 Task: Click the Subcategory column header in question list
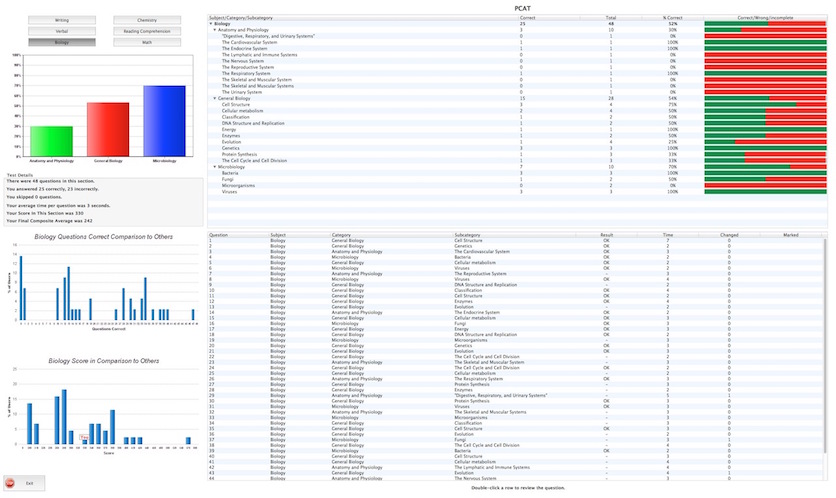coord(515,235)
